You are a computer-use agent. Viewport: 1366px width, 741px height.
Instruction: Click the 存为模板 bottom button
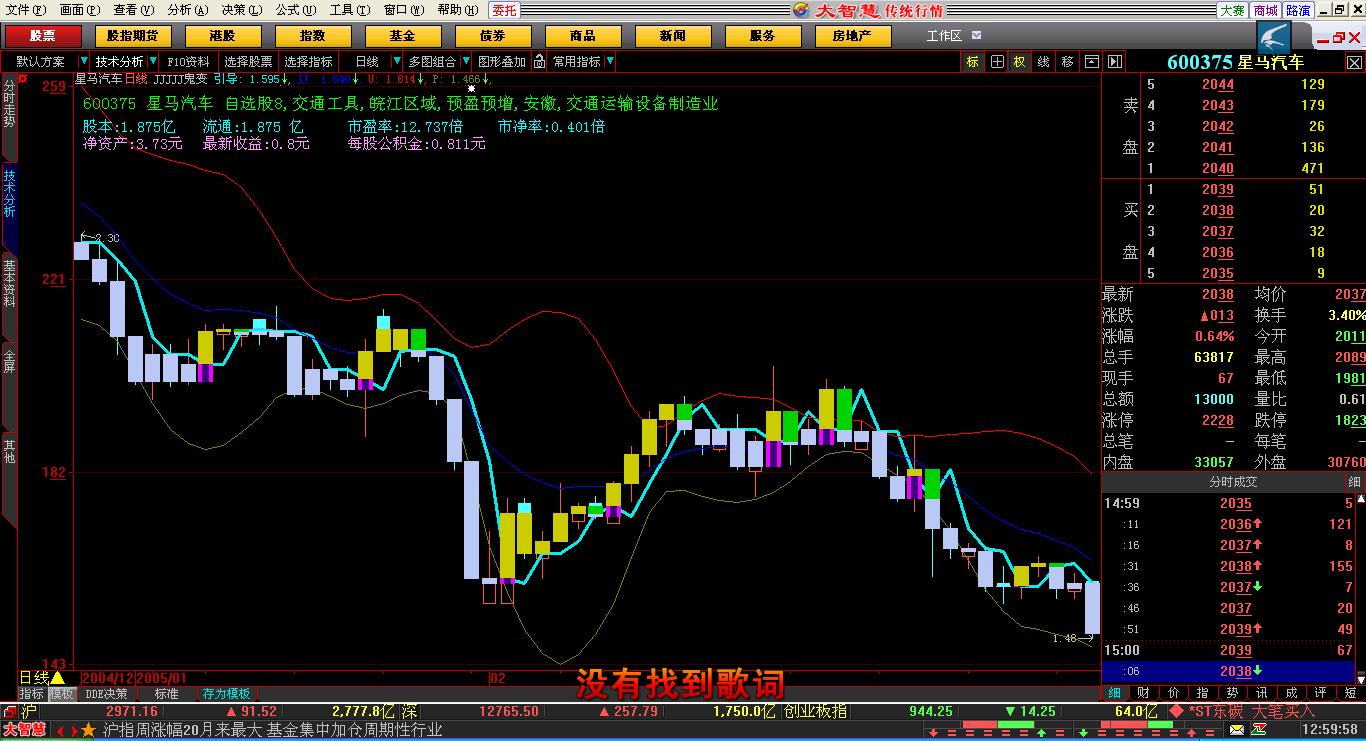(x=226, y=693)
